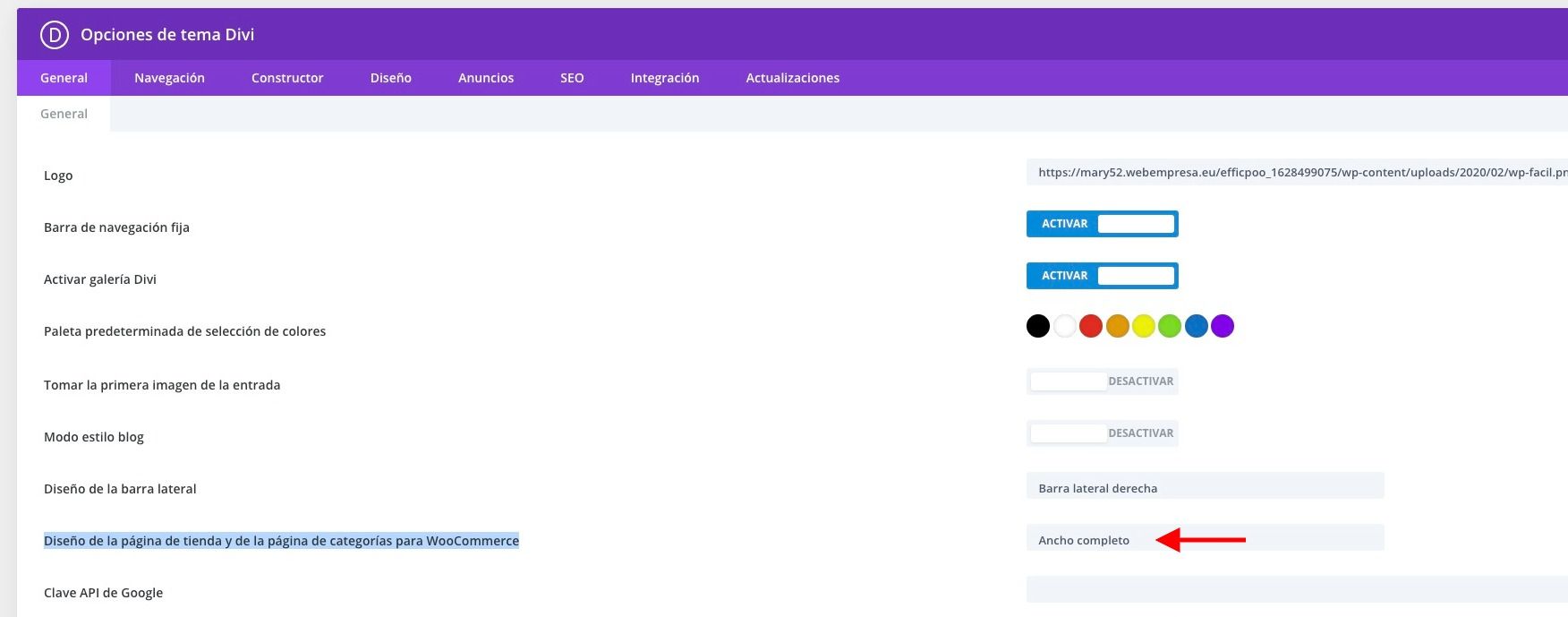Pick the green palette color
1568x617 pixels.
(x=1170, y=326)
